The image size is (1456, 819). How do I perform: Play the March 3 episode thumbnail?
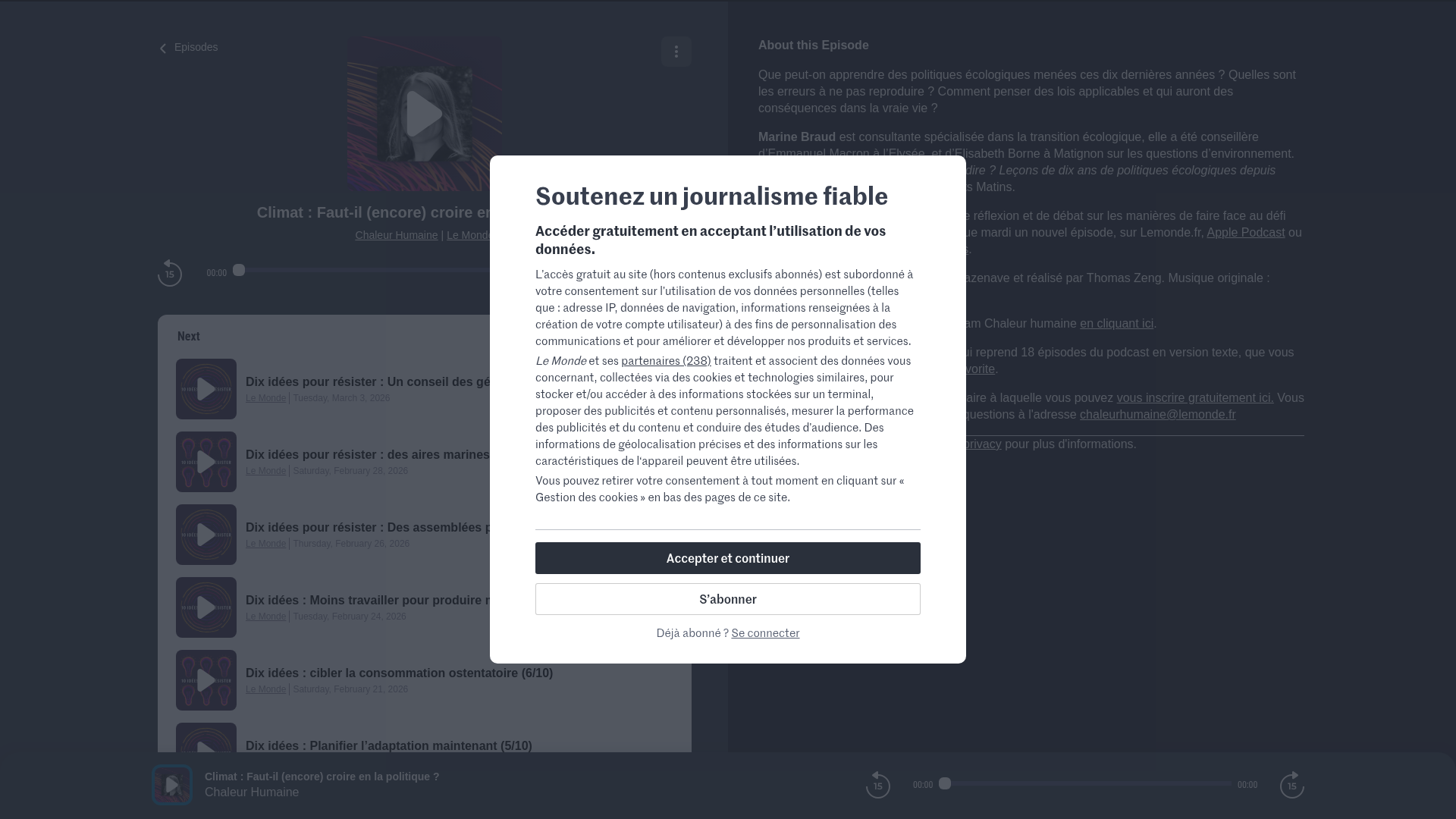click(x=206, y=389)
